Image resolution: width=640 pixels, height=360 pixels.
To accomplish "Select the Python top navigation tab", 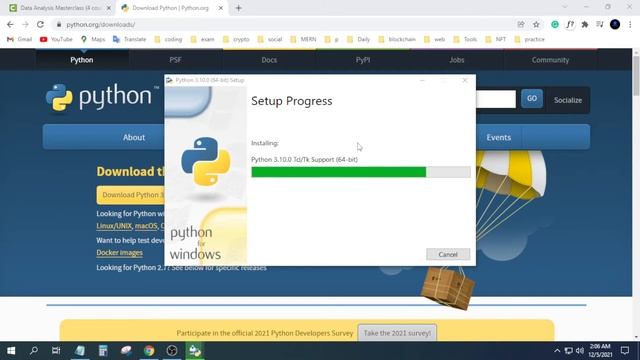I will click(x=82, y=60).
